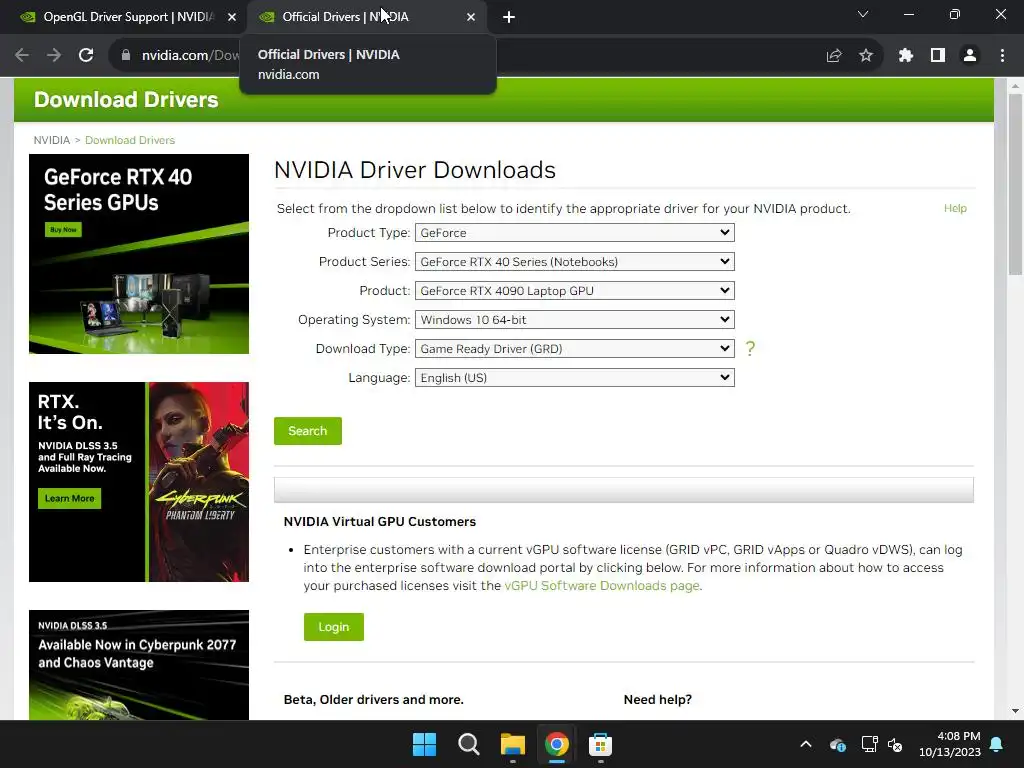
Task: Click the Download Drivers page banner title
Action: point(126,100)
